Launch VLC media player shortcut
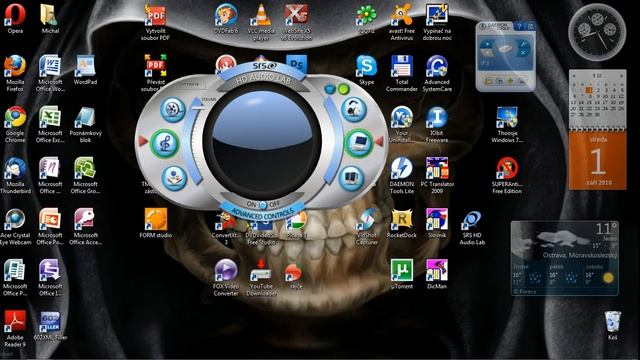Screen dimensions: 640x360 coord(261,22)
